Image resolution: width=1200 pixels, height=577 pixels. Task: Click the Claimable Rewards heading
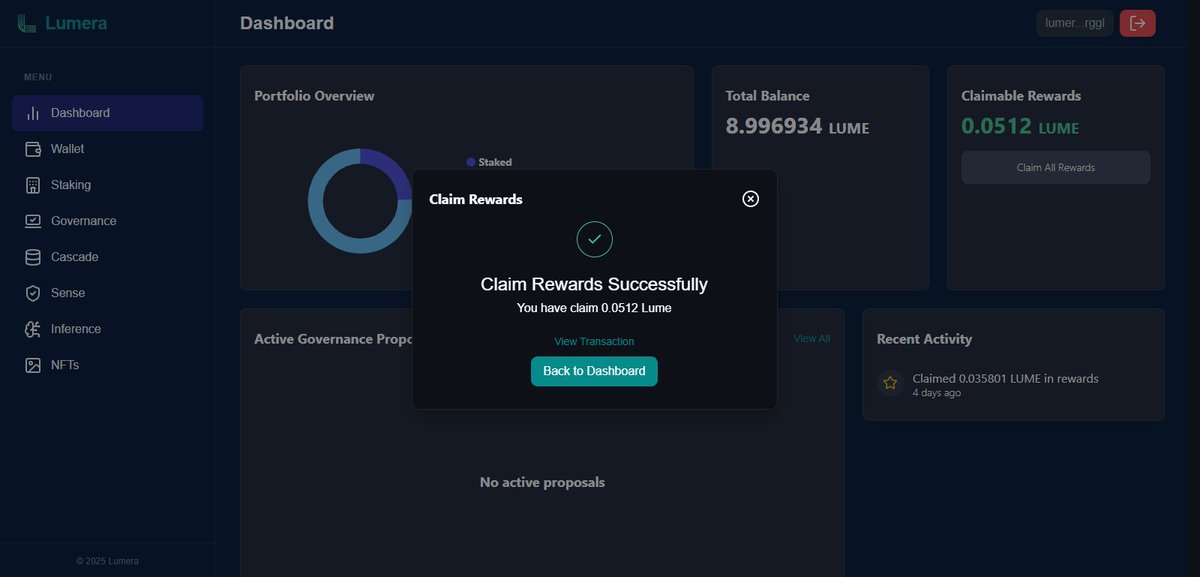tap(1021, 96)
